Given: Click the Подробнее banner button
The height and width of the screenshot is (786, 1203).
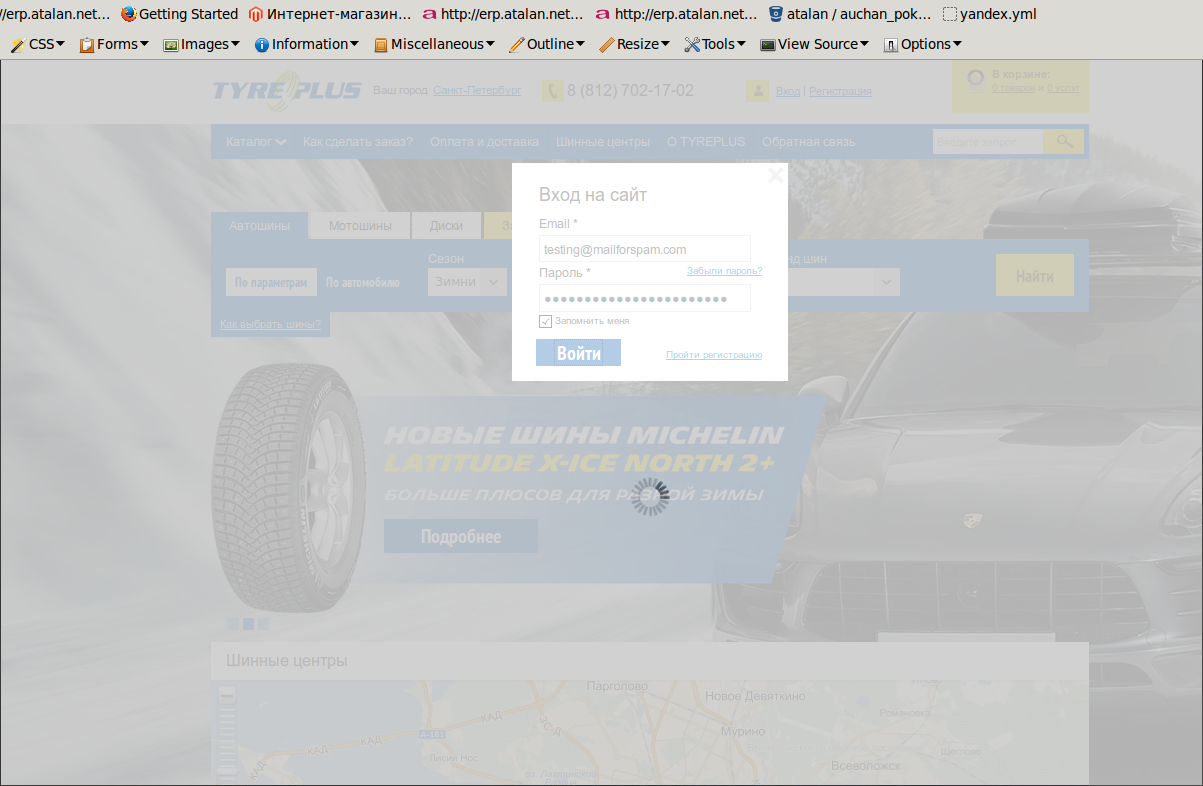Looking at the screenshot, I should point(461,536).
